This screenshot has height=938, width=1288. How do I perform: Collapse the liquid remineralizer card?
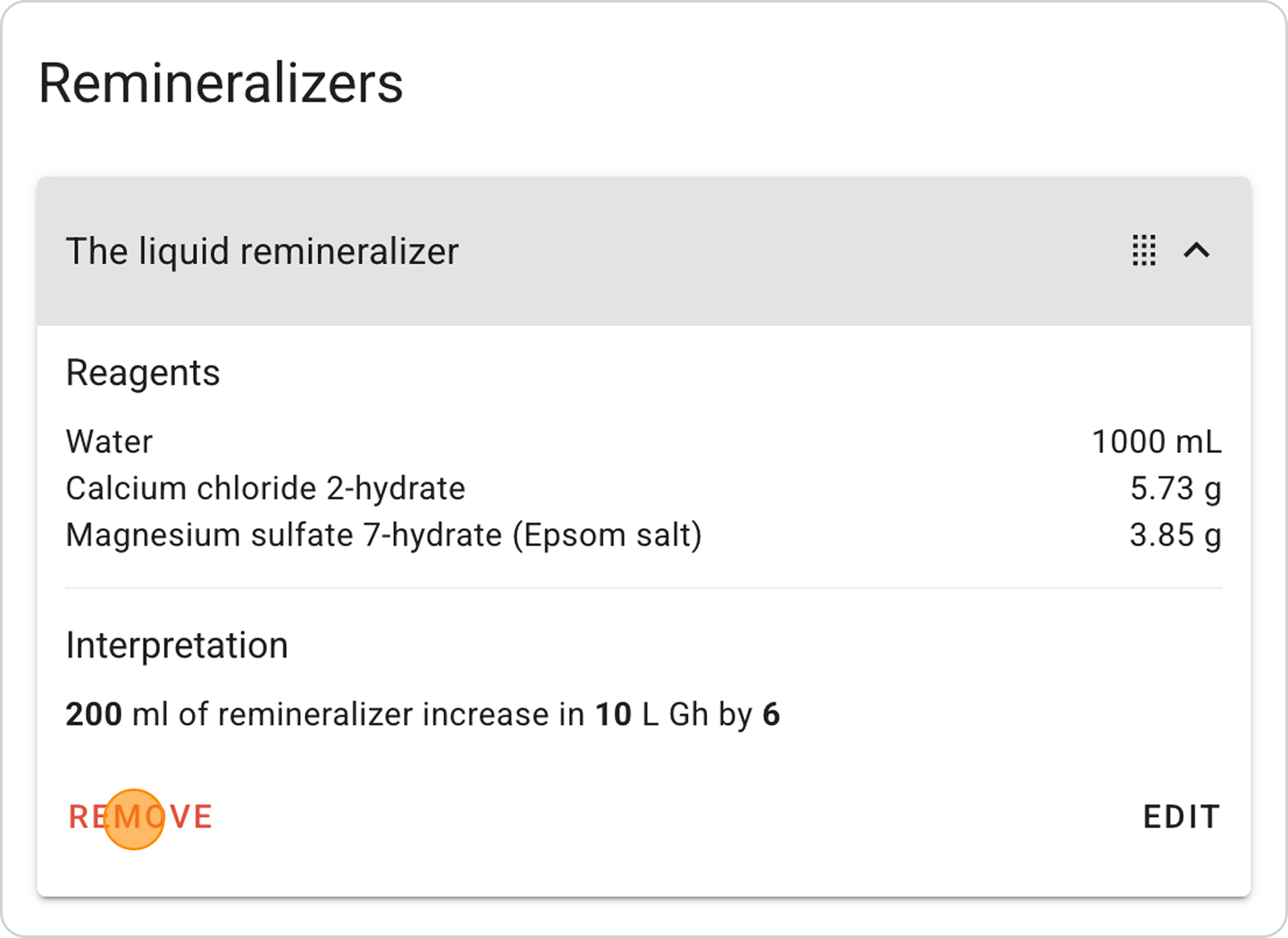(1197, 250)
